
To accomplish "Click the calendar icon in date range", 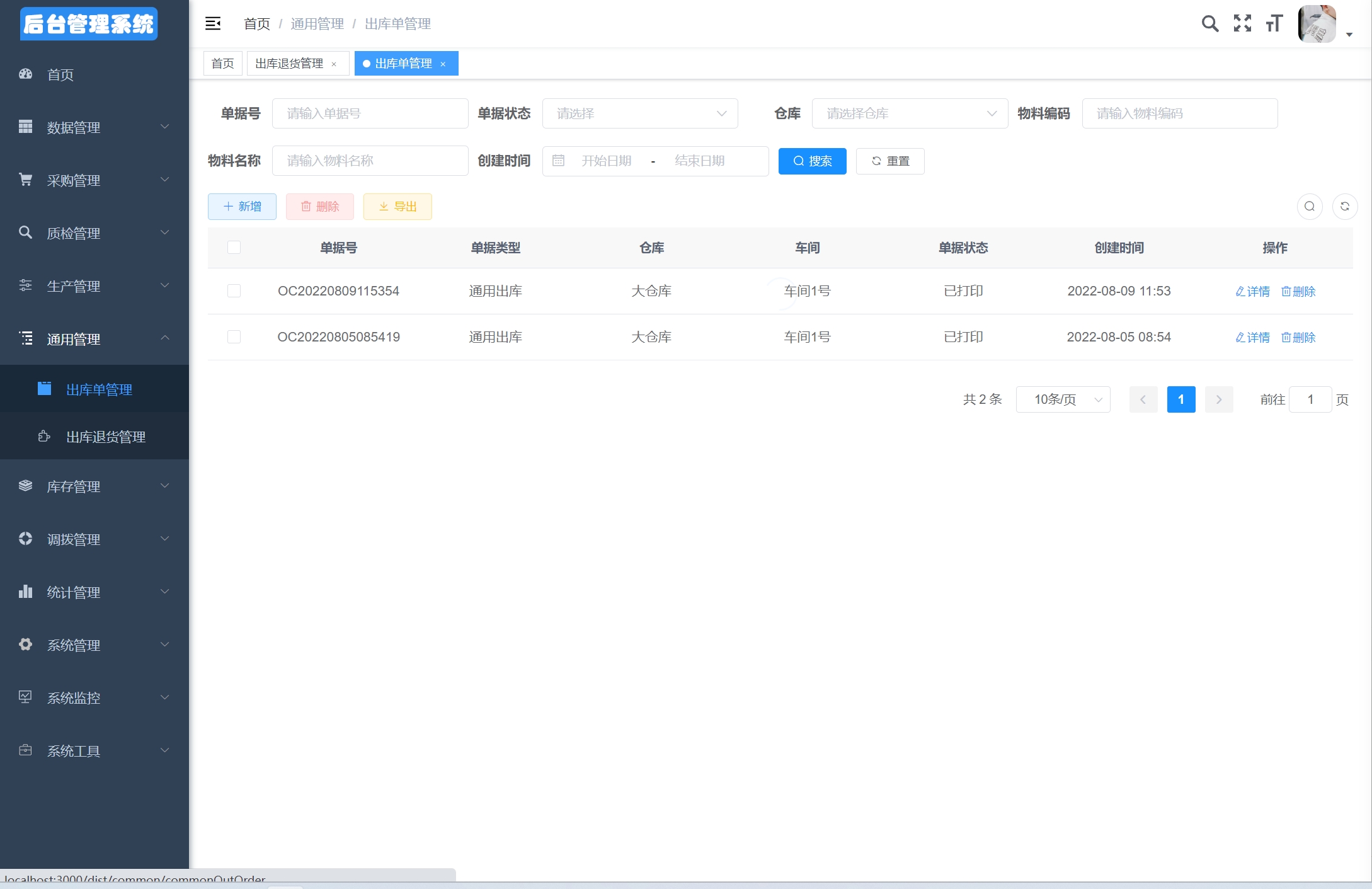I will click(558, 161).
